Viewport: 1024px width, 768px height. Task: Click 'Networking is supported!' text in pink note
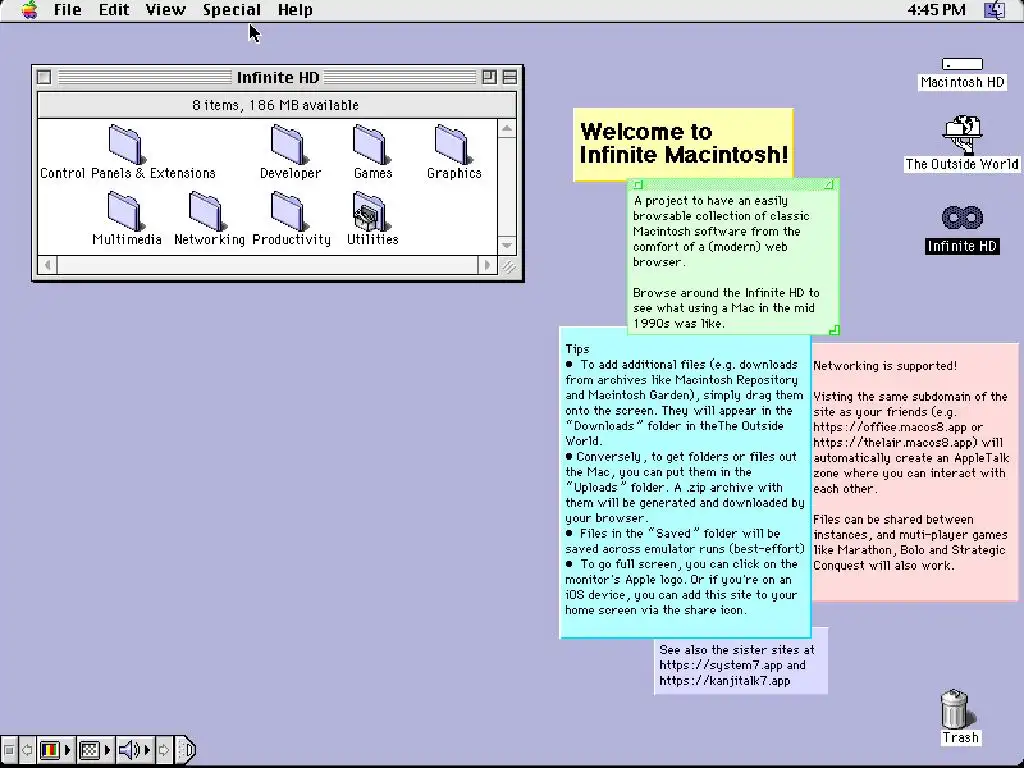[885, 366]
